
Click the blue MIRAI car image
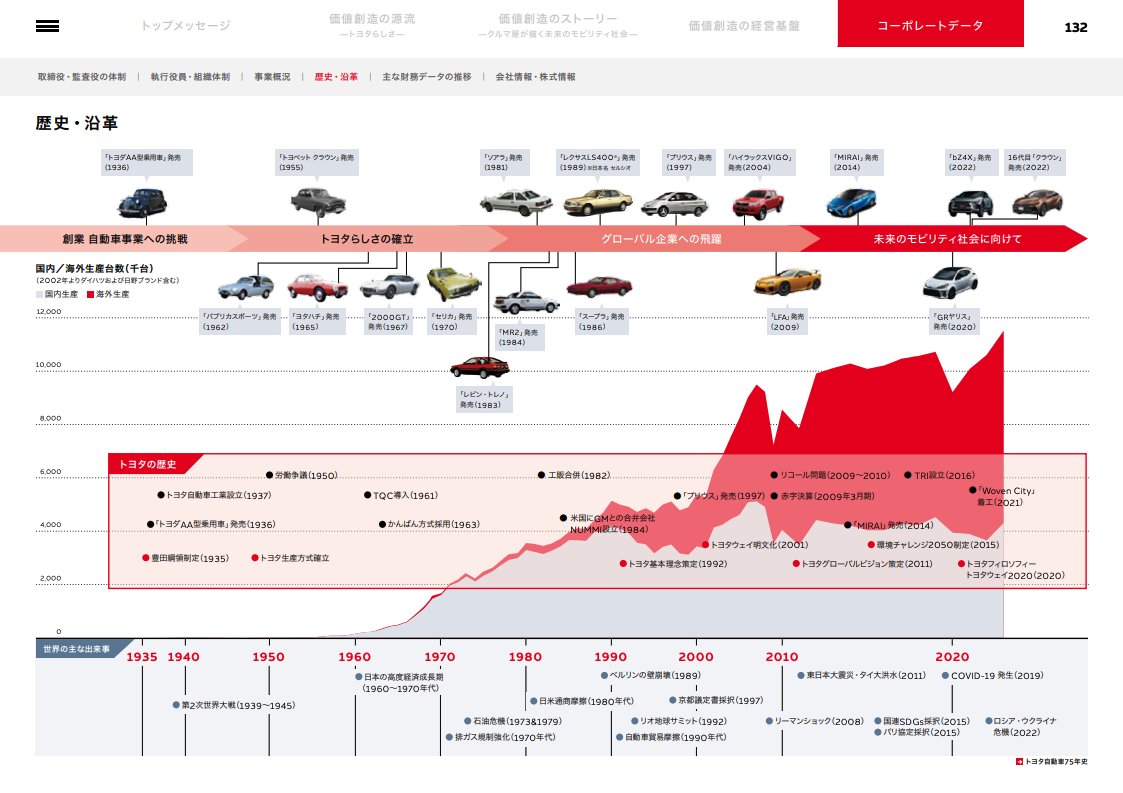point(850,203)
